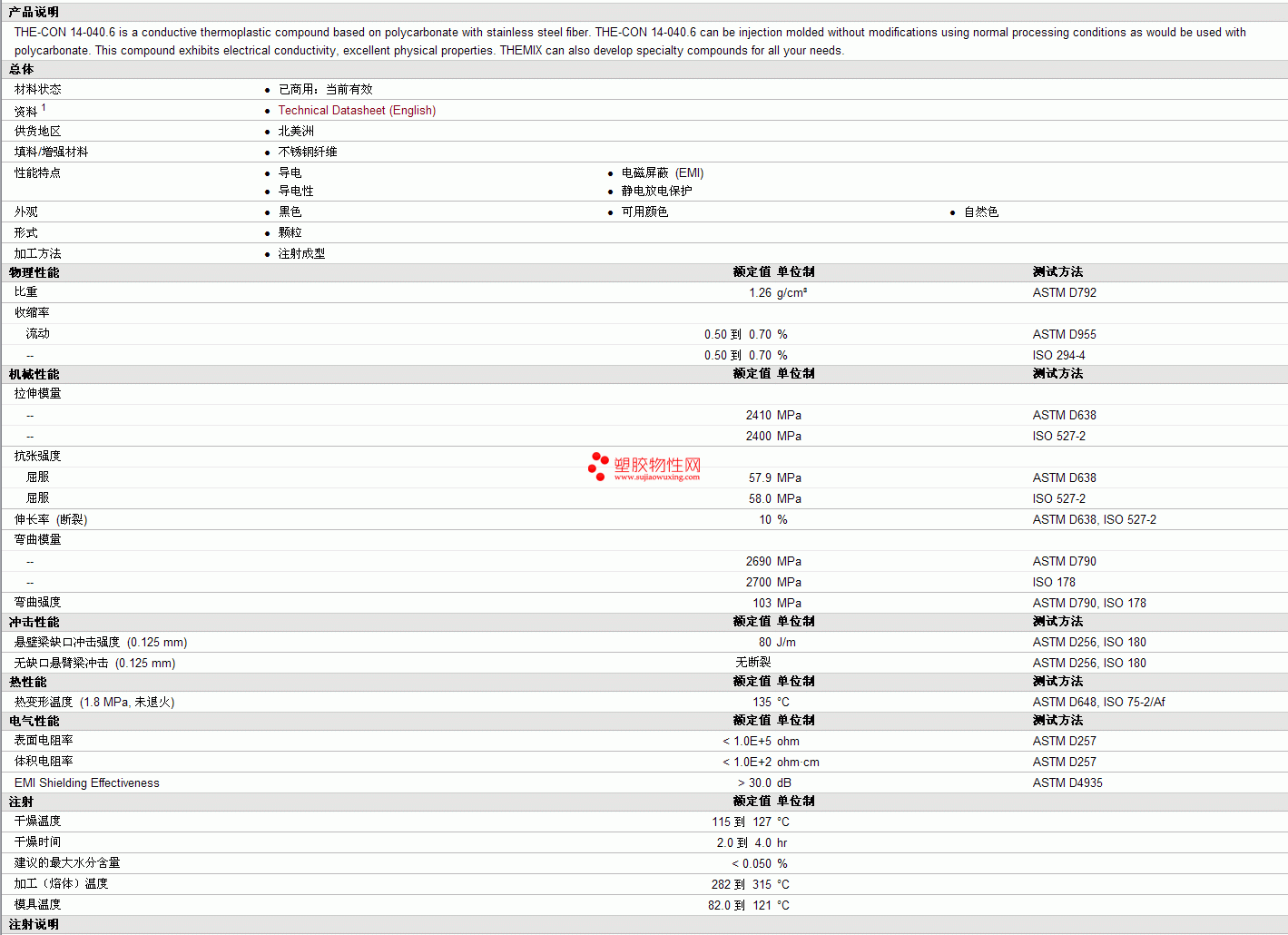Click the 注射说明 section header
Viewport: 1288px width, 935px height.
click(x=34, y=924)
